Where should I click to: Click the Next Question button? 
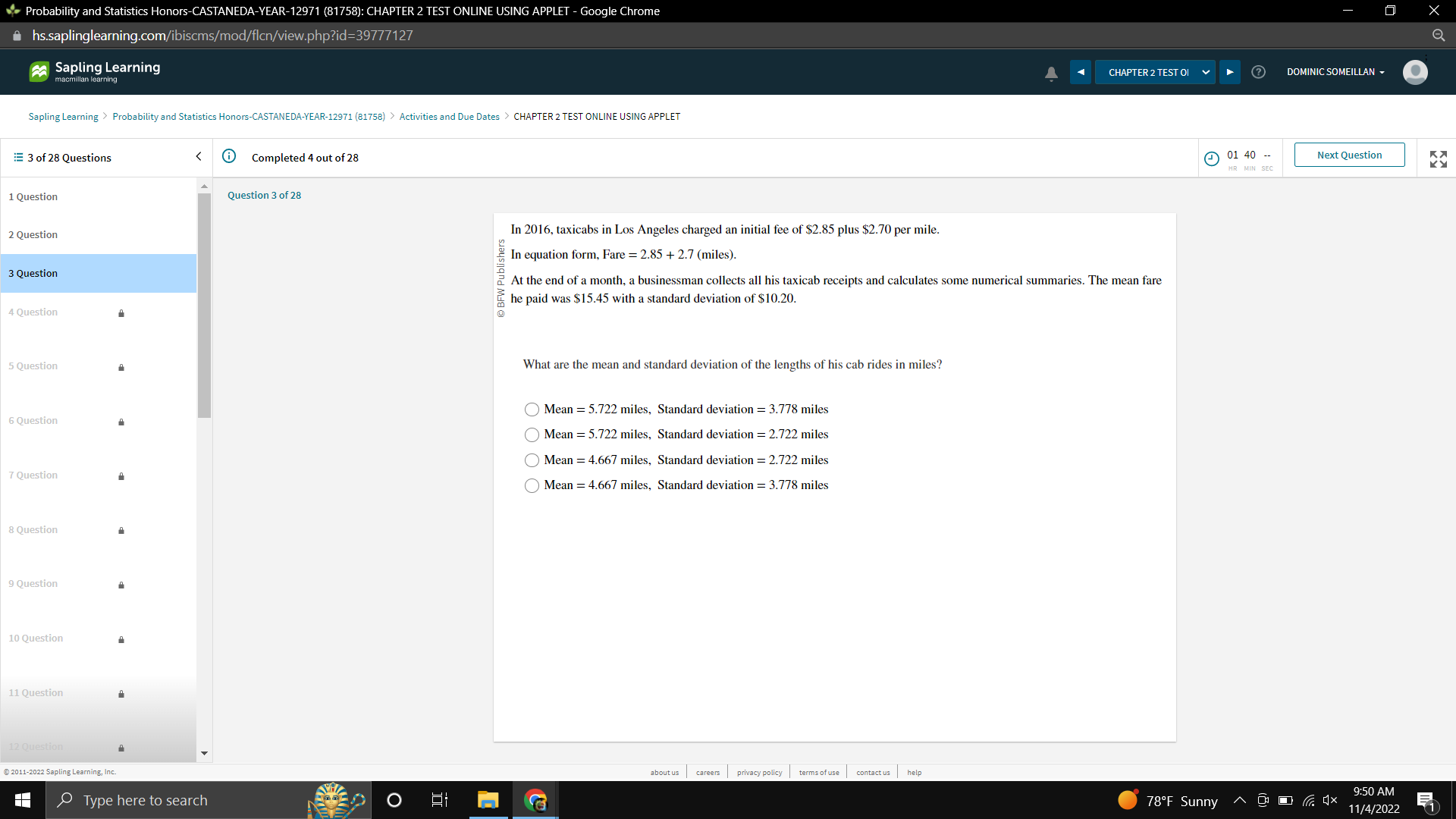tap(1349, 155)
